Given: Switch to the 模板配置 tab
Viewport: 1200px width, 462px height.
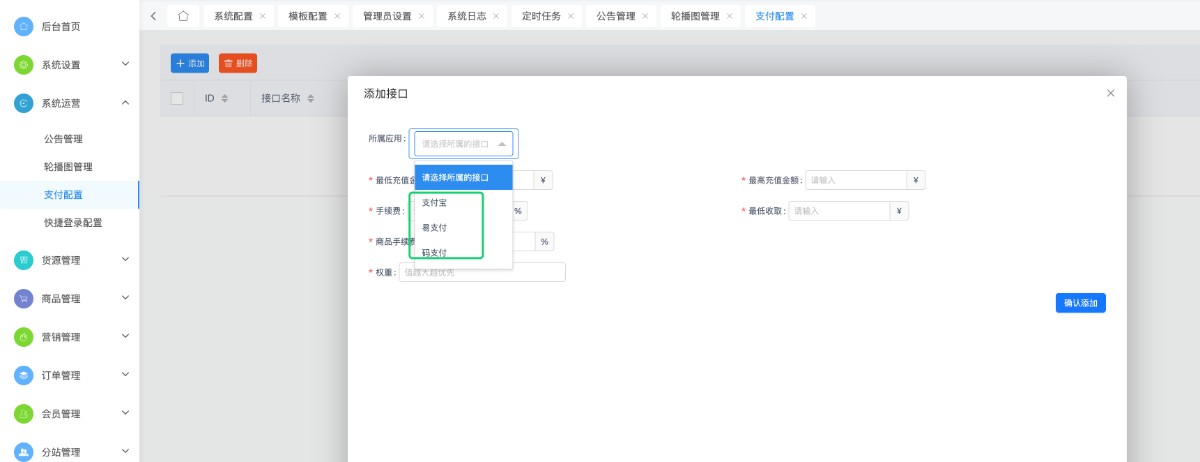Looking at the screenshot, I should [307, 16].
